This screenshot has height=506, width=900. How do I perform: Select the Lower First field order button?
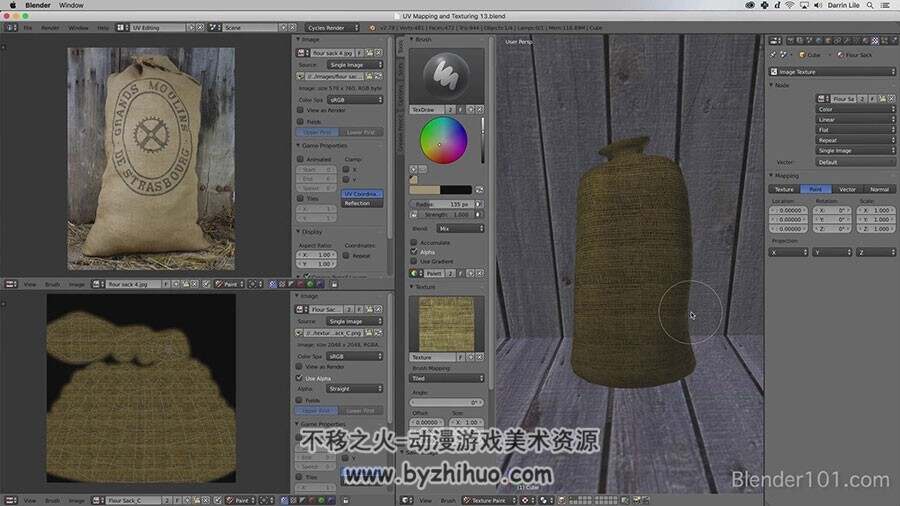(x=361, y=133)
